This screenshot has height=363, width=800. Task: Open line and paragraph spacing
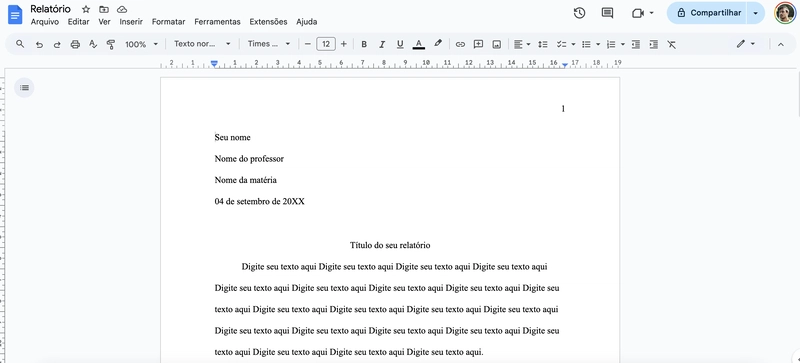[x=543, y=44]
